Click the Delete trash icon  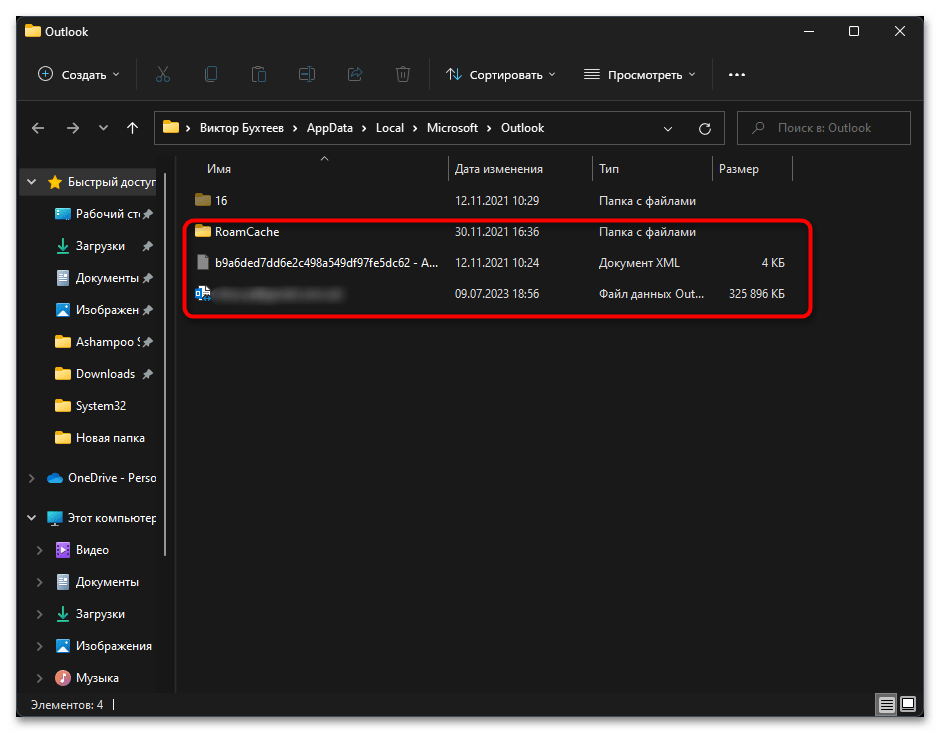click(x=403, y=75)
